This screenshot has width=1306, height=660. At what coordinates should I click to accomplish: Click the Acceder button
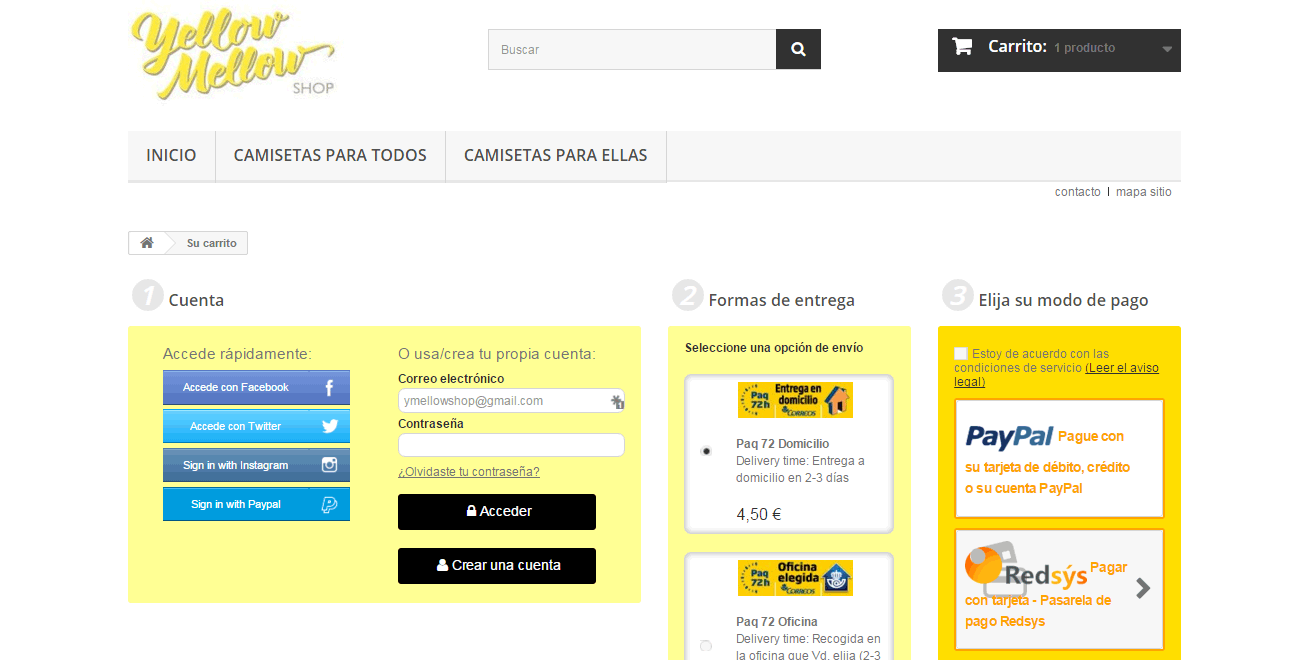click(497, 512)
